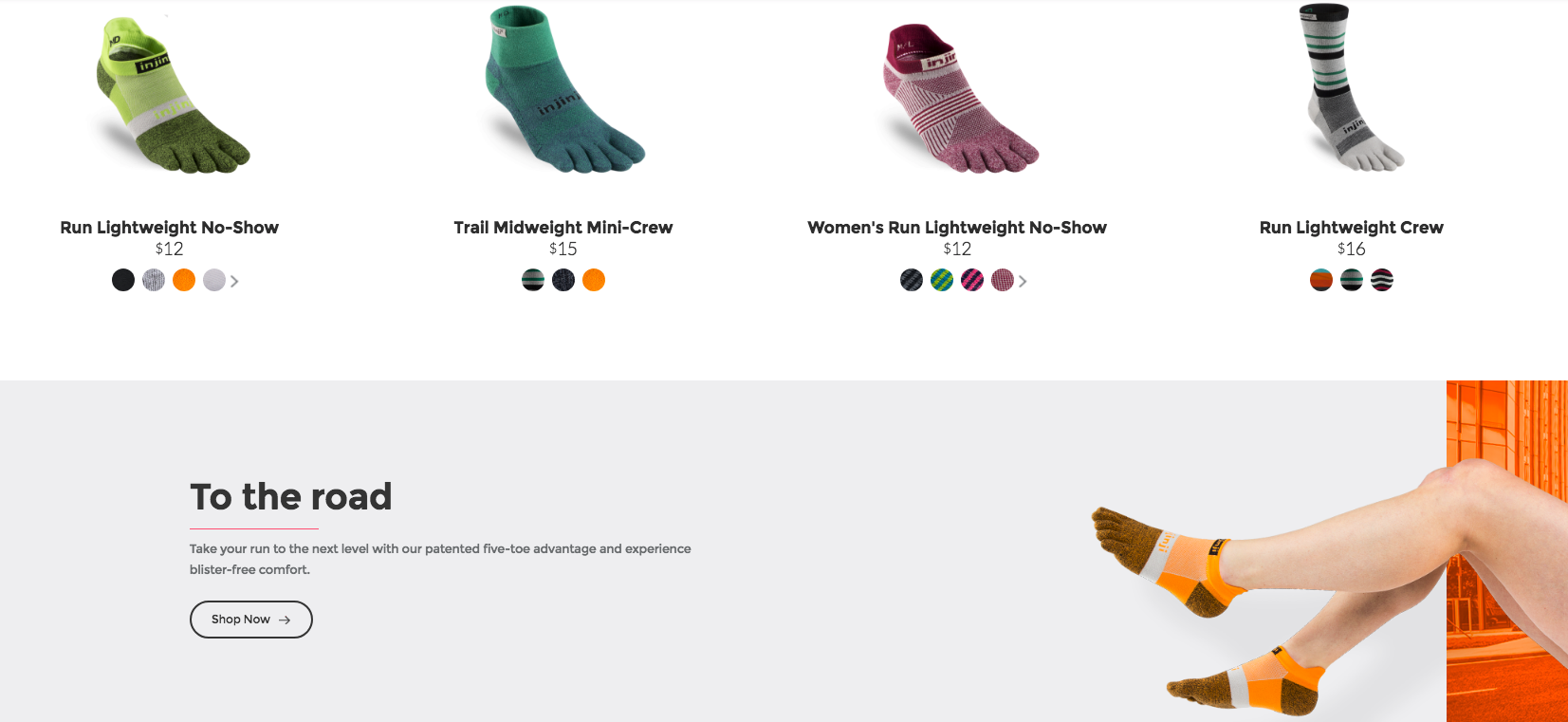Choose heather gray swatch under Run Lightweight No-Show
The width and height of the screenshot is (1568, 722).
[154, 280]
